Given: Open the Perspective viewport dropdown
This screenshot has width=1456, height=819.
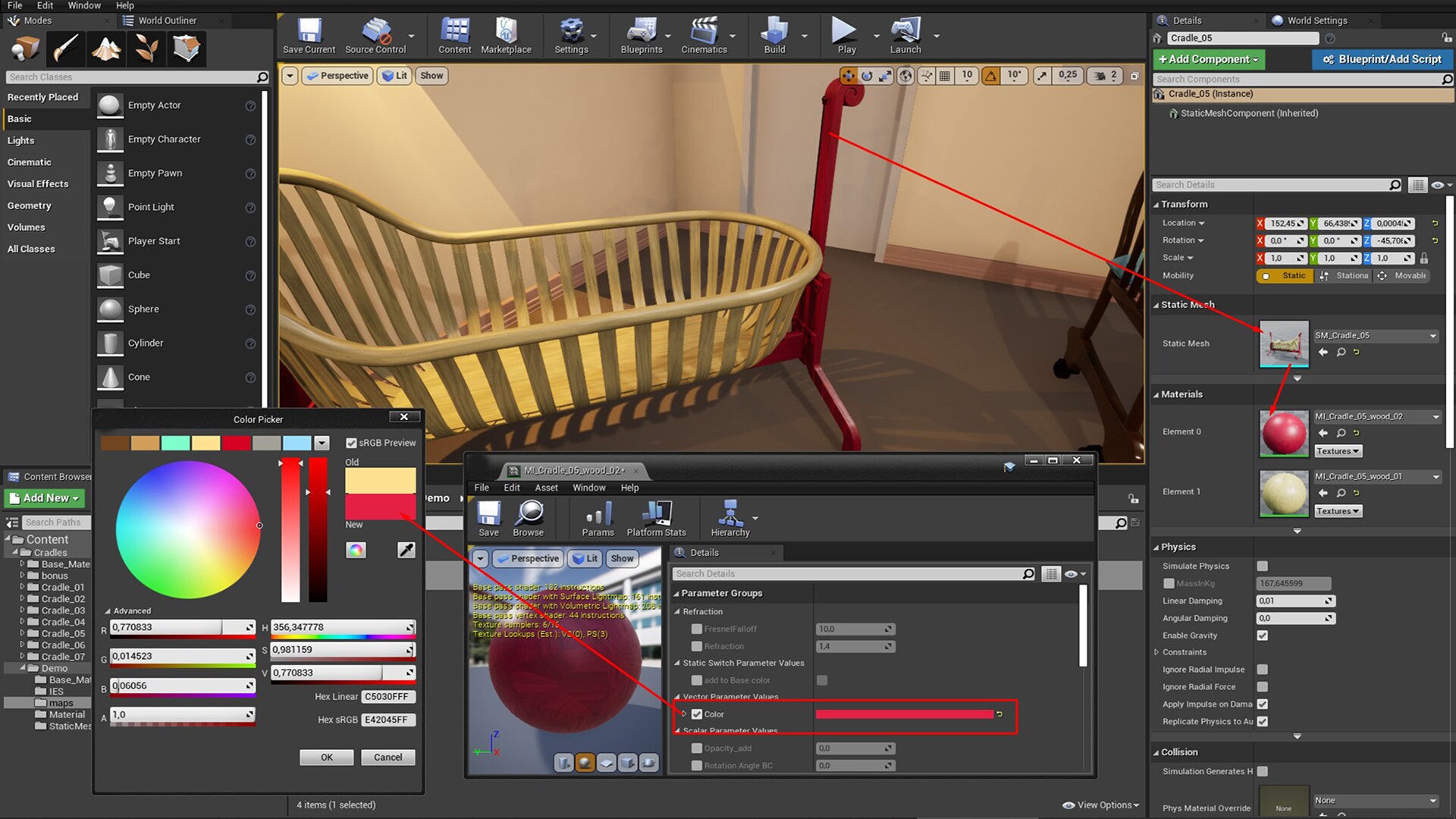Looking at the screenshot, I should coord(337,75).
